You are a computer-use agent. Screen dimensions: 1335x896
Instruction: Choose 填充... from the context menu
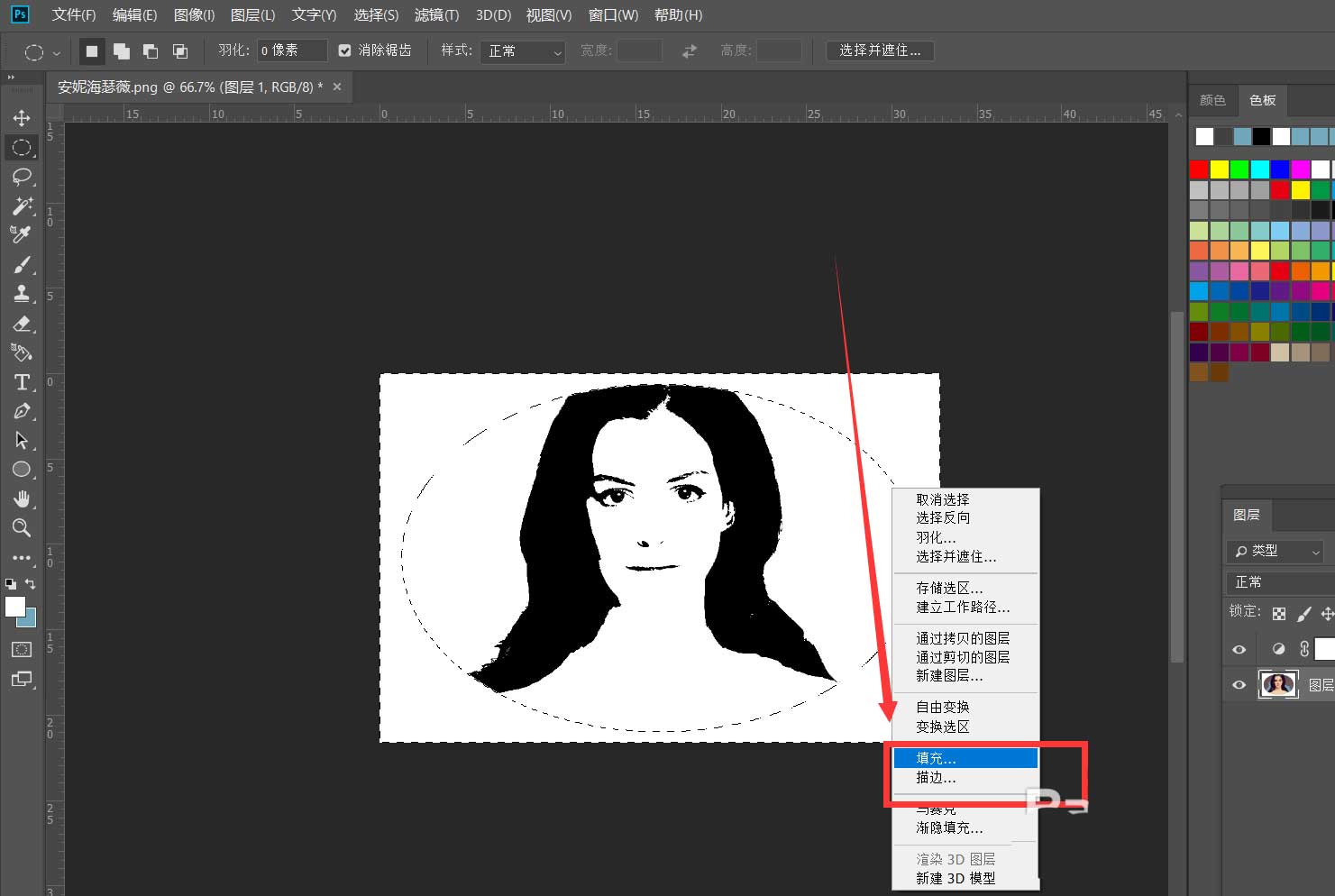tap(965, 758)
